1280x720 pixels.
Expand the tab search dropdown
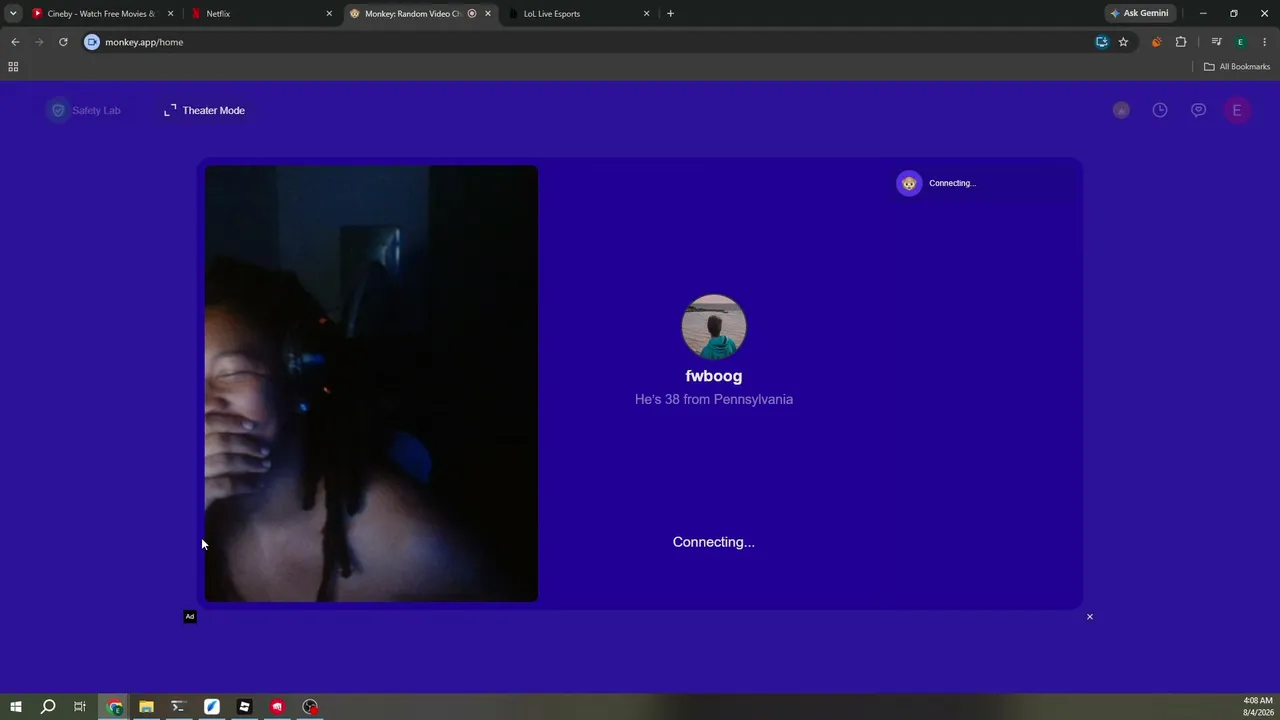[x=13, y=14]
